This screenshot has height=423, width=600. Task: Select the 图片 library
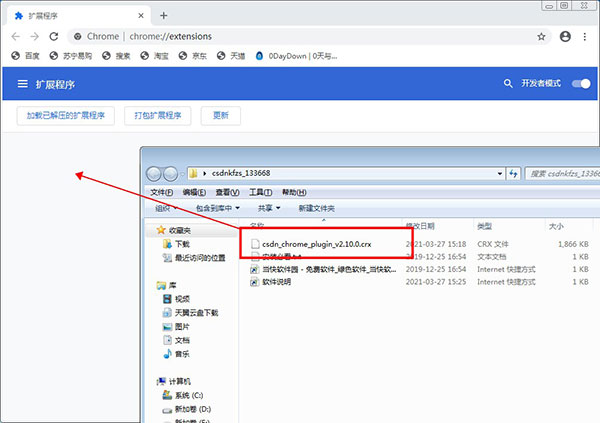click(x=176, y=327)
